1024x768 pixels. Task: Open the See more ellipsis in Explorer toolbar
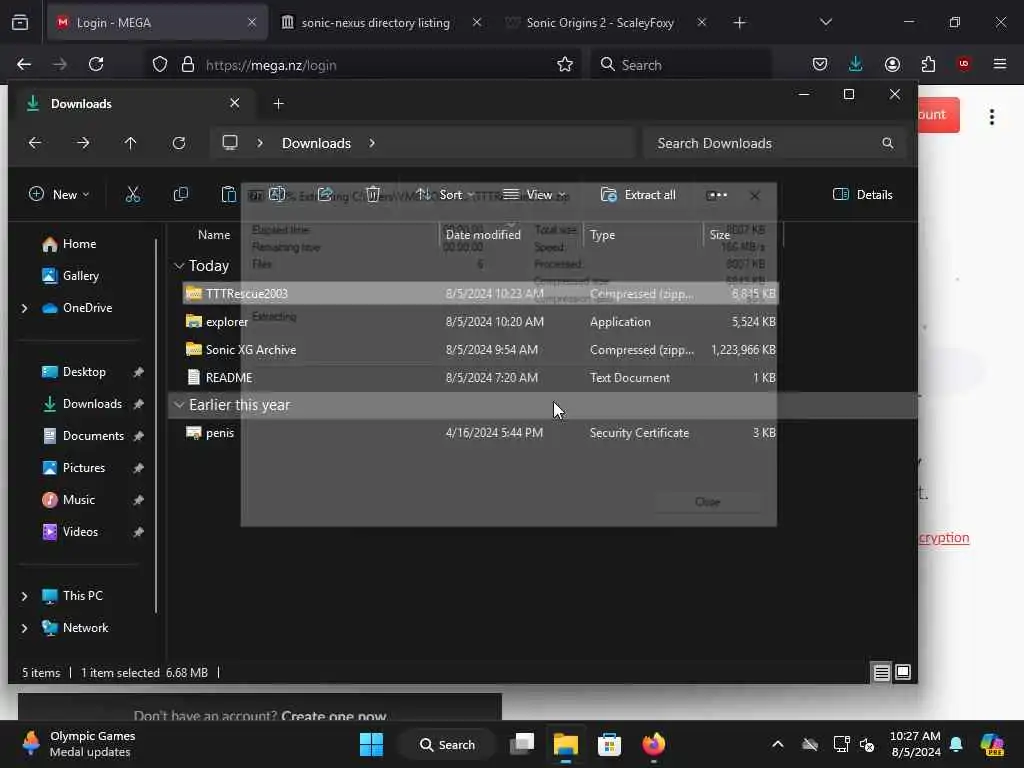717,195
